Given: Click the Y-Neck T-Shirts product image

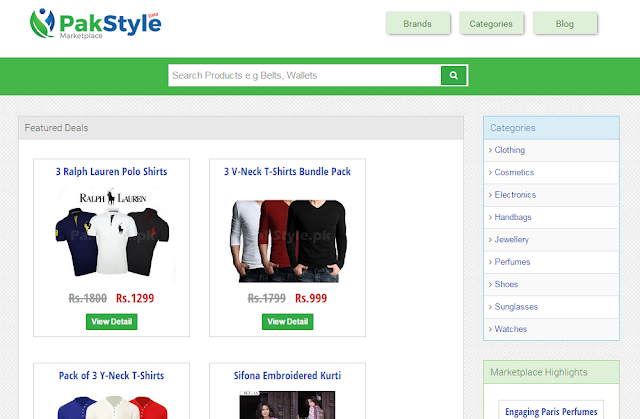Looking at the screenshot, I should point(113,407).
